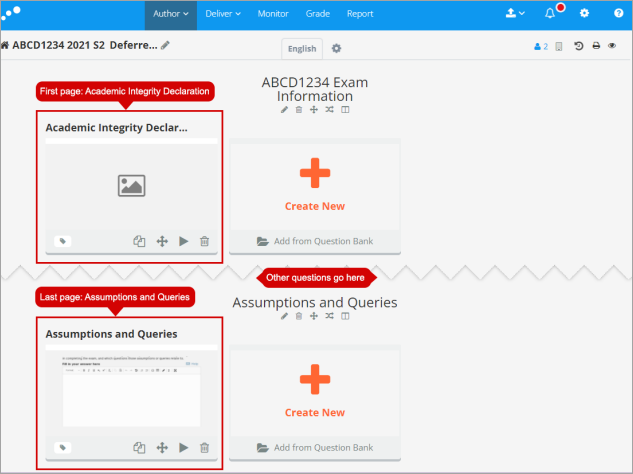Go to the Monitor menu
The width and height of the screenshot is (633, 474).
273,14
